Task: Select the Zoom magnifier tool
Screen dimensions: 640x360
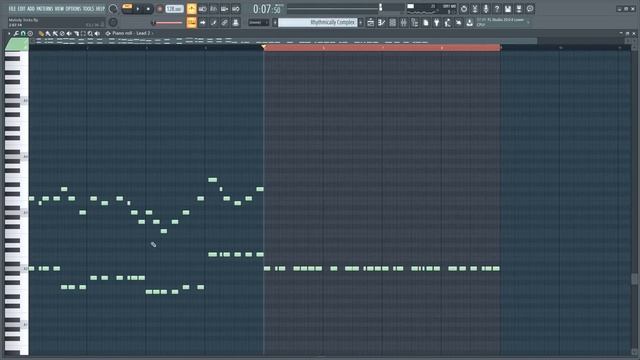Action: 90,33
